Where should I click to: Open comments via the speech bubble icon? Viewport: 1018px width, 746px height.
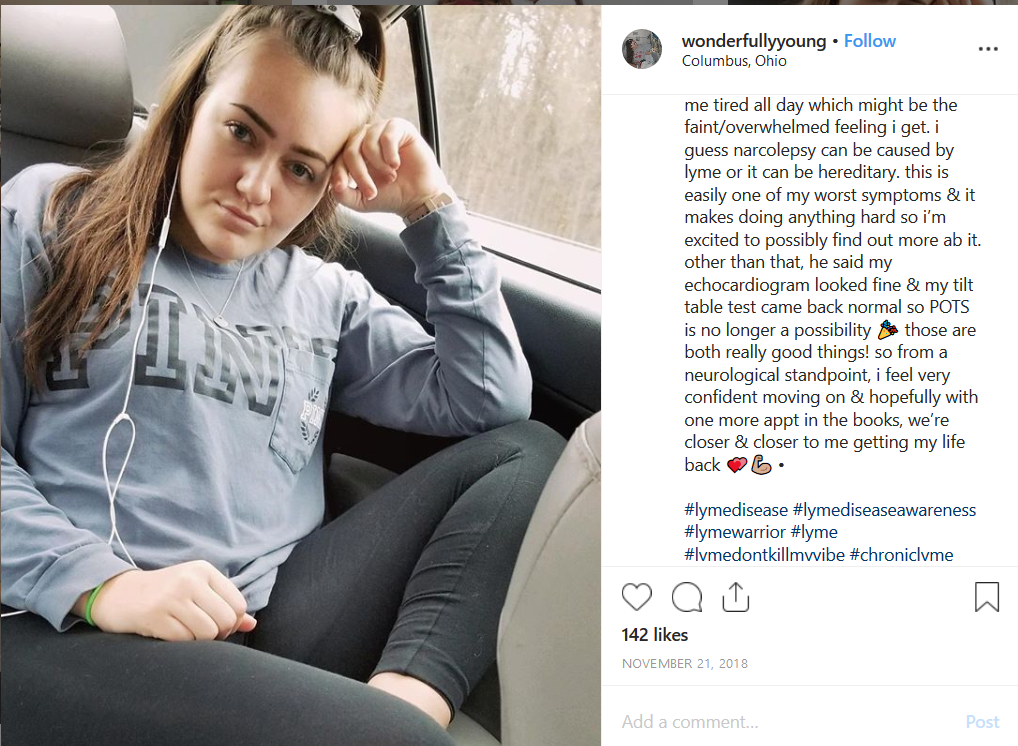(x=687, y=597)
